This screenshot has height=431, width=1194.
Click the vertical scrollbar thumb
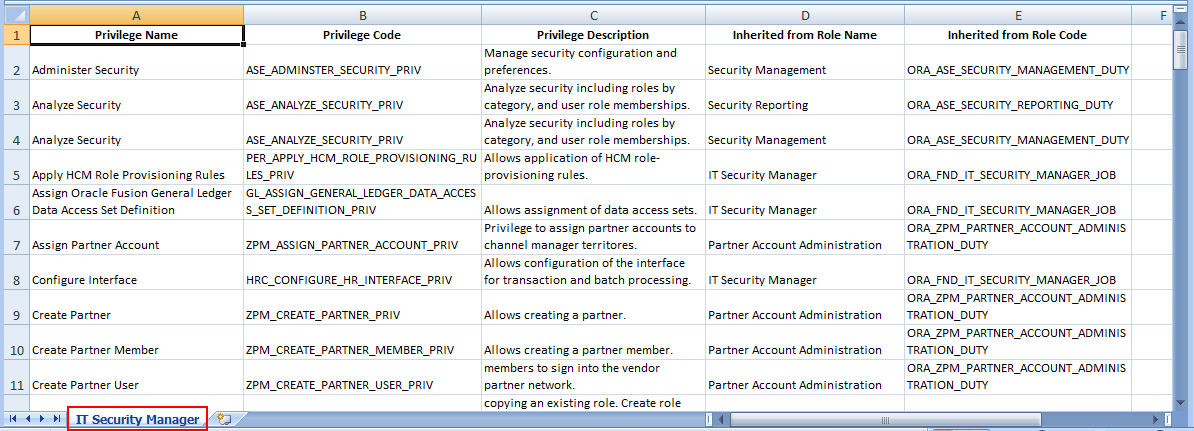click(x=1181, y=50)
